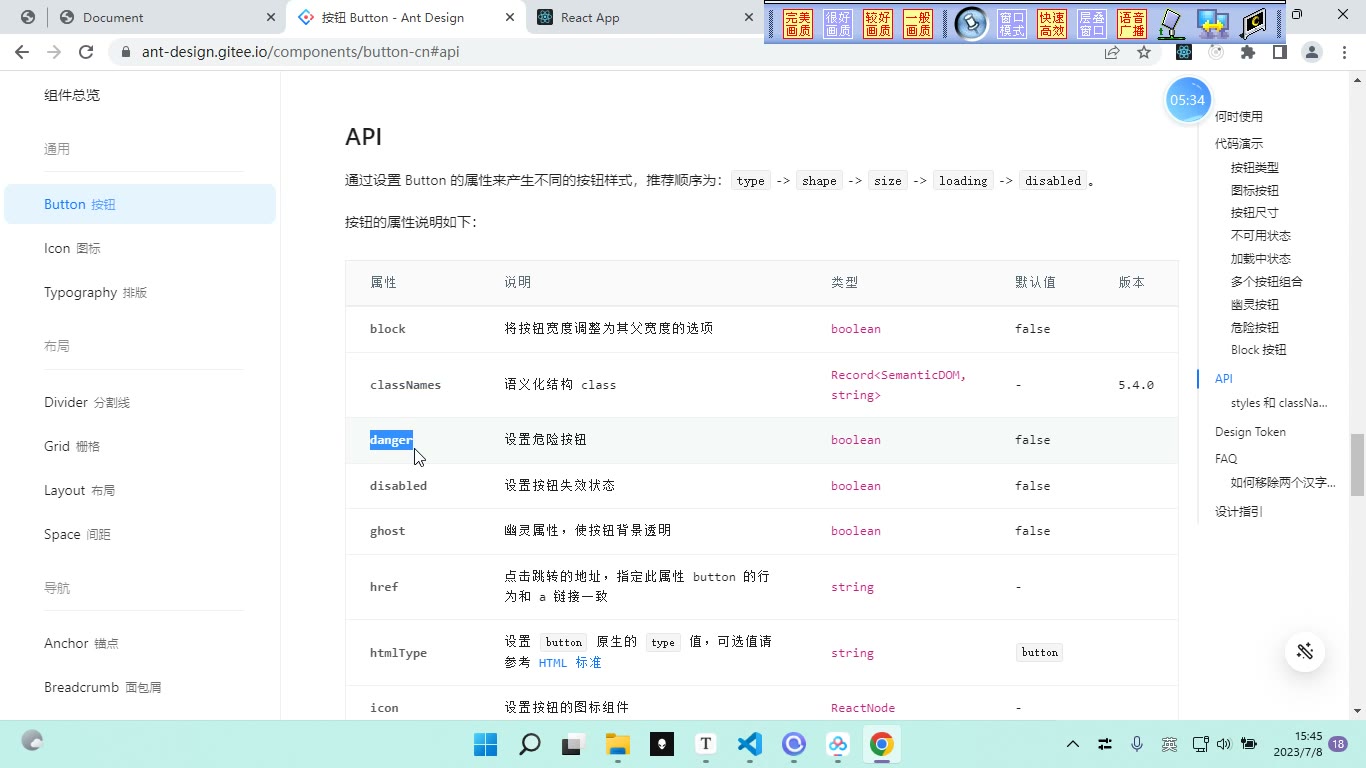
Task: Switch to the Document tab
Action: [x=167, y=17]
